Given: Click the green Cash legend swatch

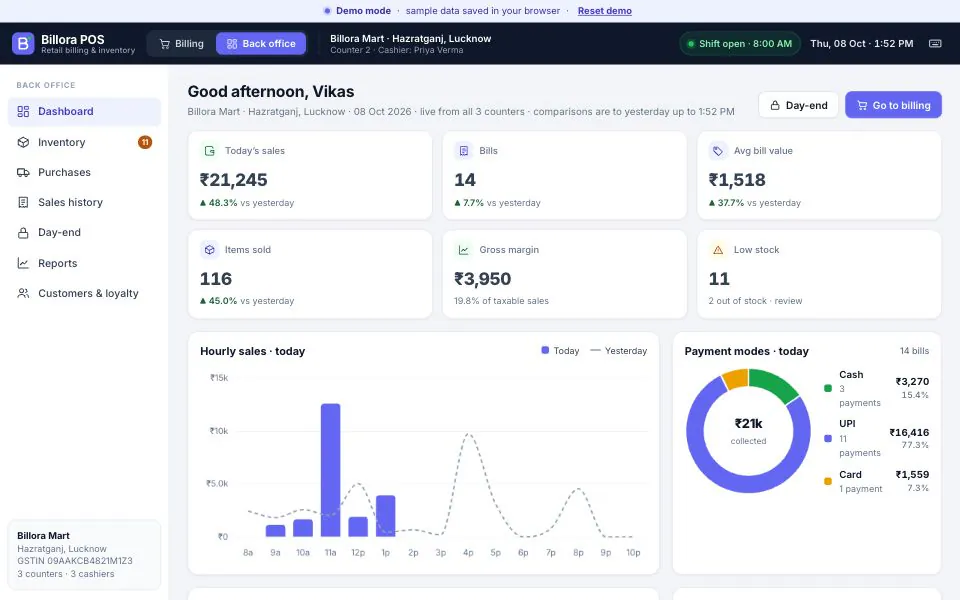Looking at the screenshot, I should (x=828, y=388).
